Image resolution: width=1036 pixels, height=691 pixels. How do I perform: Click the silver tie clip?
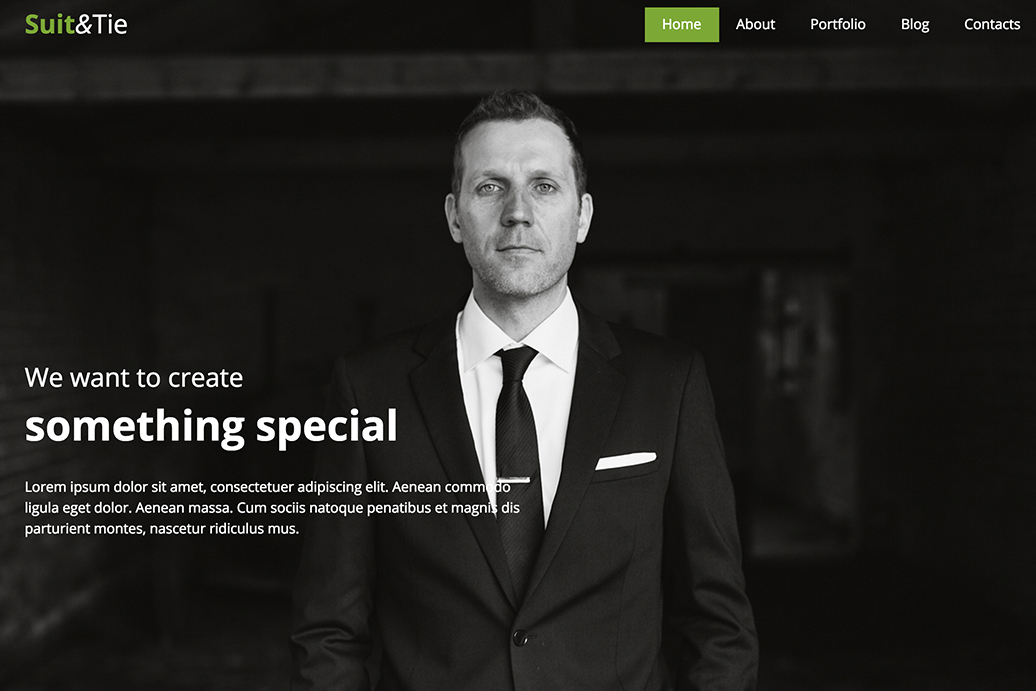[513, 480]
